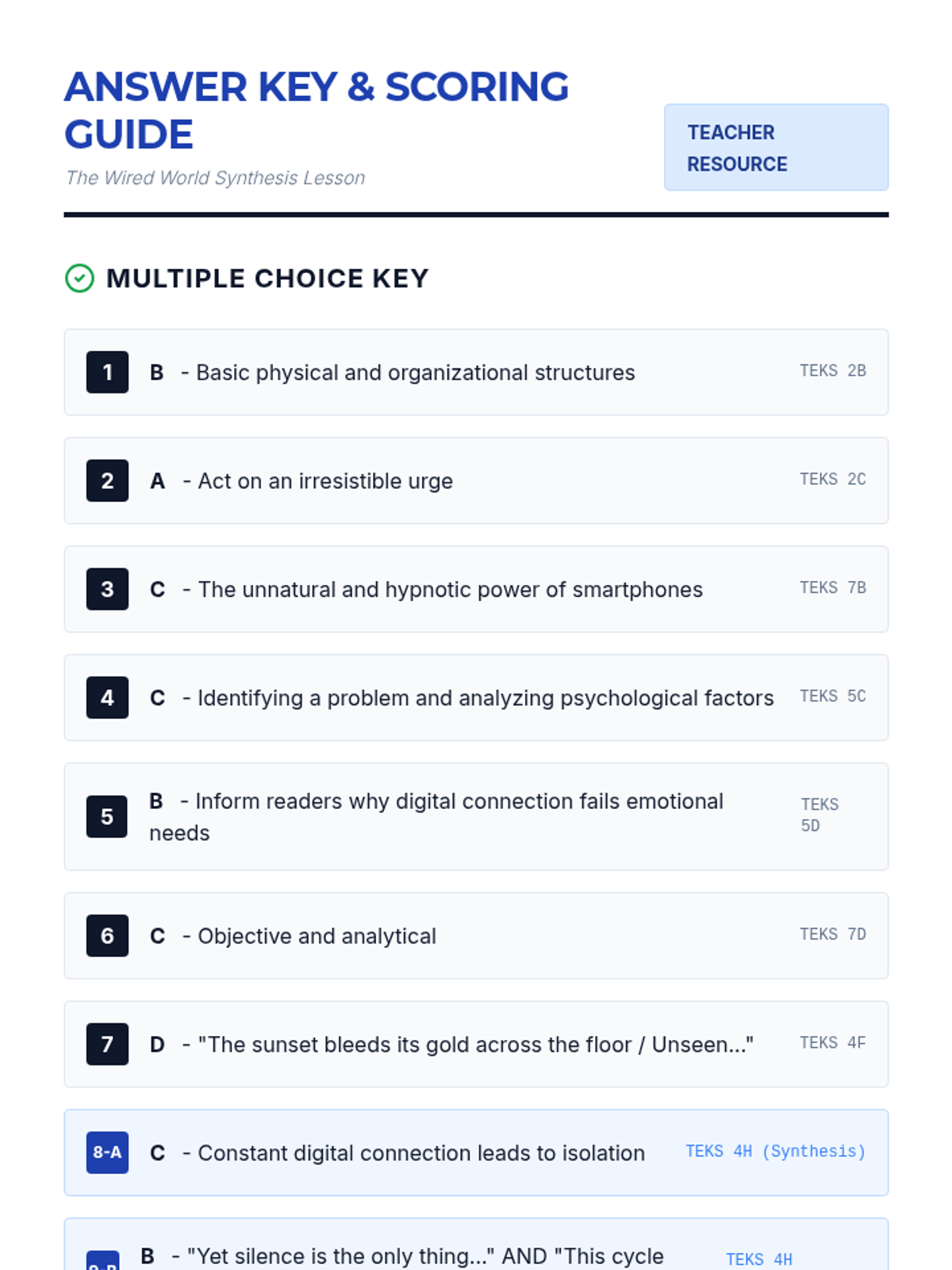The image size is (952, 1270).
Task: Click the number 4 question badge
Action: pos(107,698)
